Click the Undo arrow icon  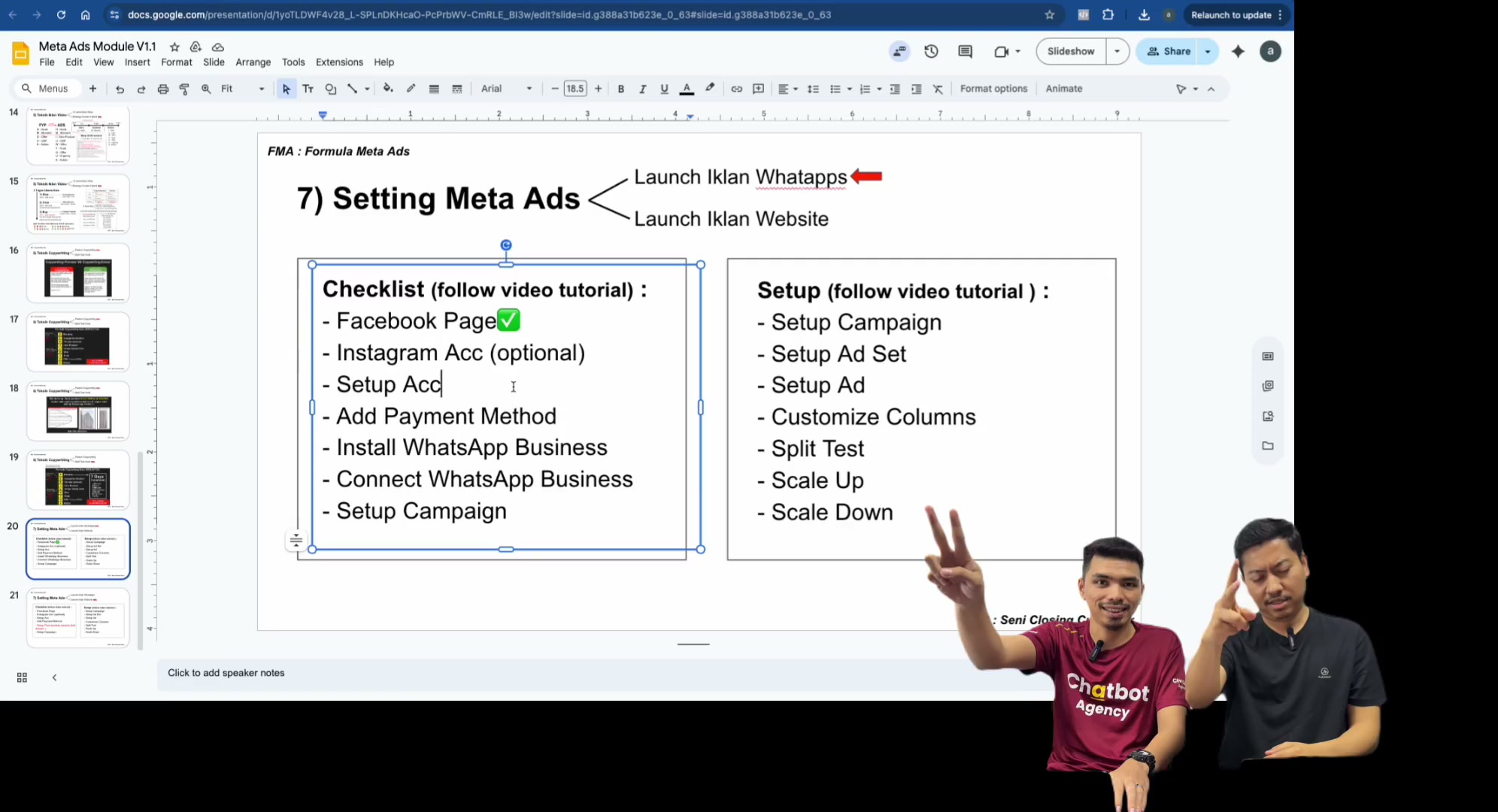tap(120, 89)
